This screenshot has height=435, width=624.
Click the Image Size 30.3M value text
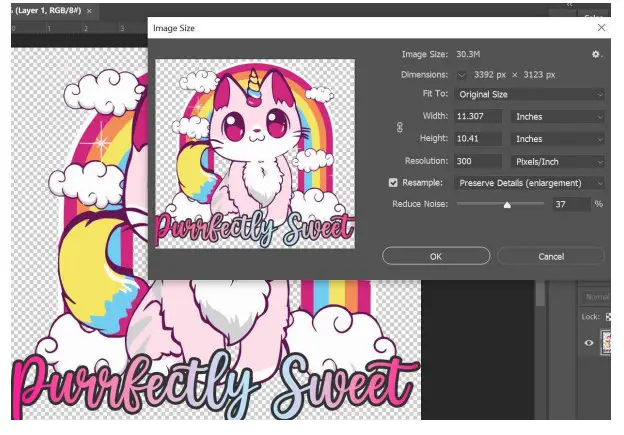pos(468,54)
